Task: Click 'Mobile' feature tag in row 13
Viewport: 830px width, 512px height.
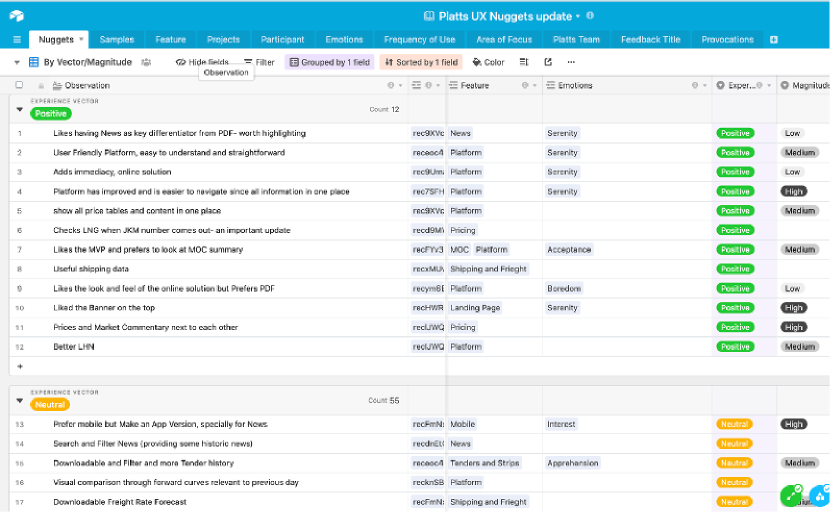Action: [x=463, y=424]
